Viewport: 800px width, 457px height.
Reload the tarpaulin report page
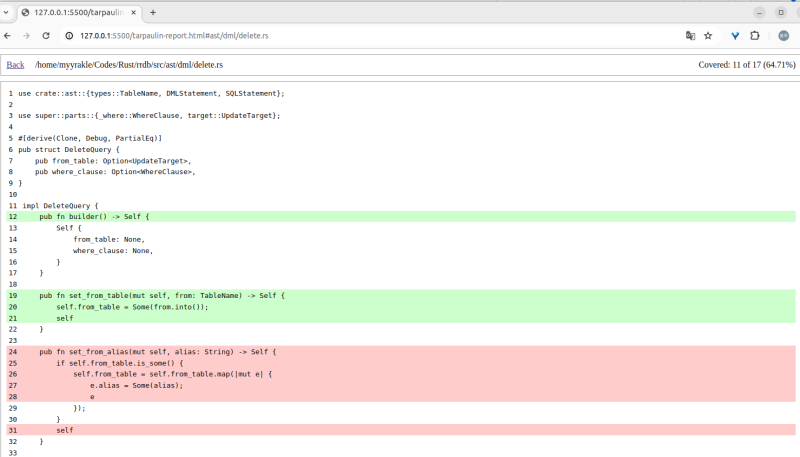click(x=46, y=35)
